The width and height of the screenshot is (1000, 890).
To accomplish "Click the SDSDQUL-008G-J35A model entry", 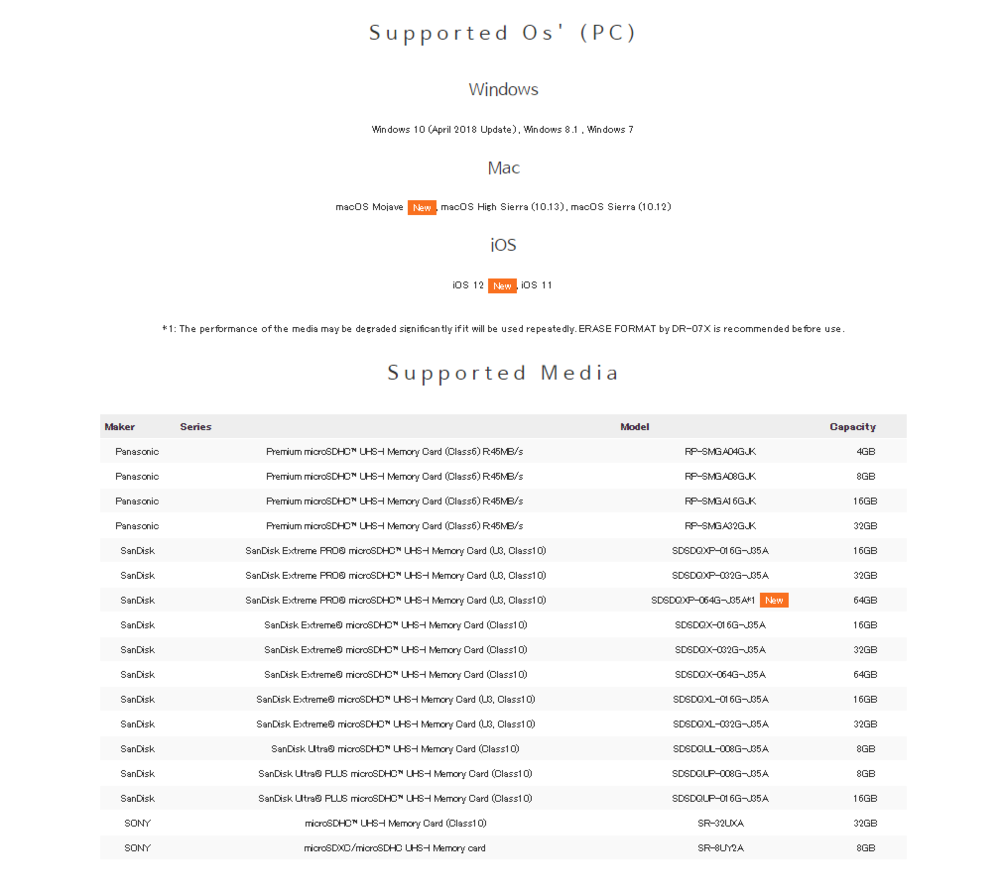I will point(720,749).
